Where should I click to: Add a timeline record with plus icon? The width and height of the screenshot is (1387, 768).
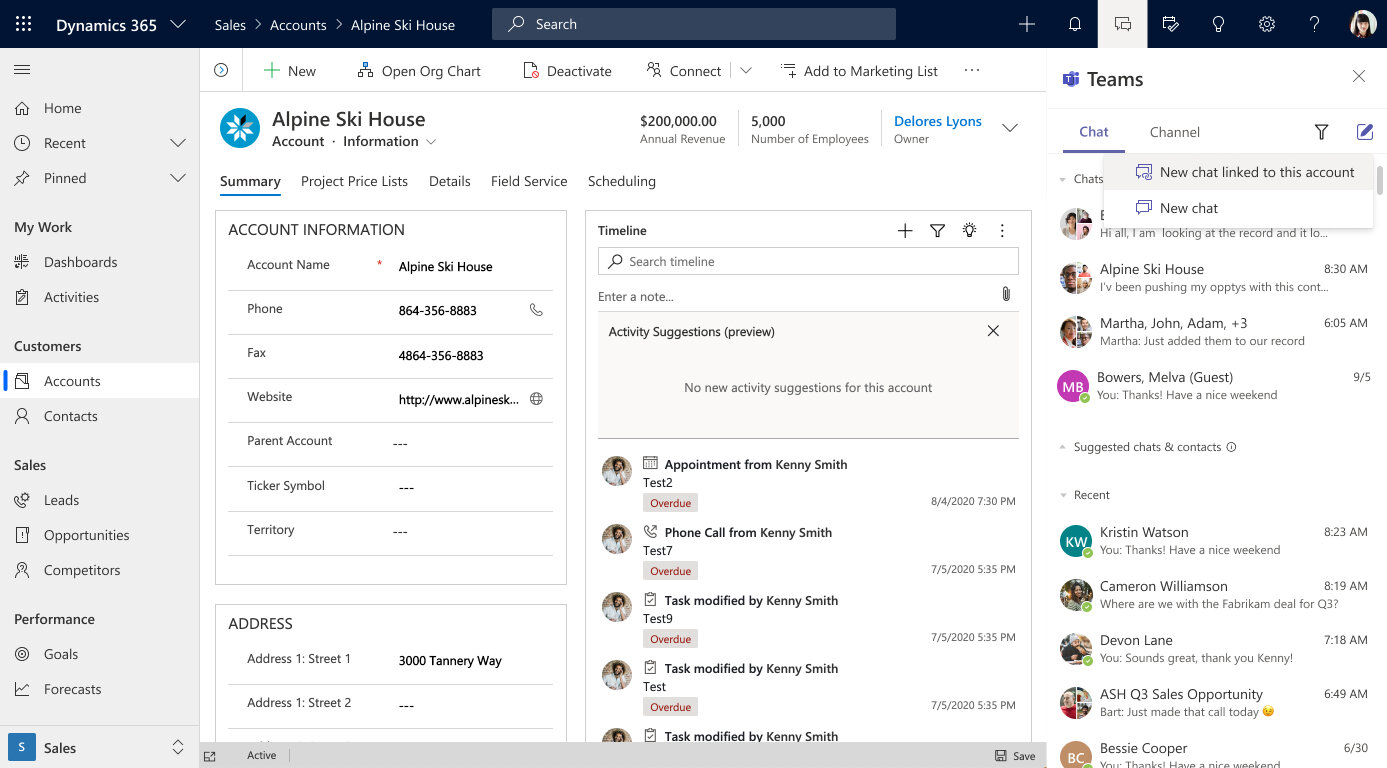pyautogui.click(x=905, y=231)
